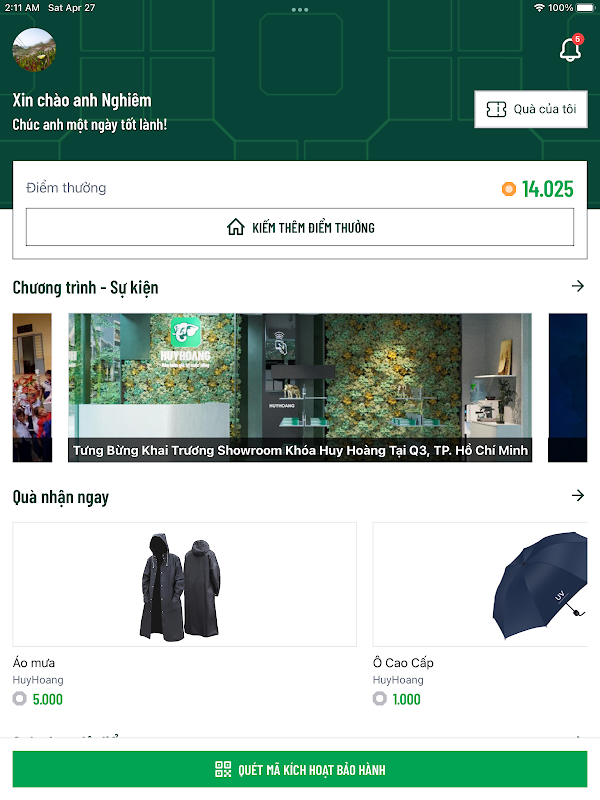The height and width of the screenshot is (800, 600).
Task: Tap the user profile avatar photo
Action: pos(34,49)
